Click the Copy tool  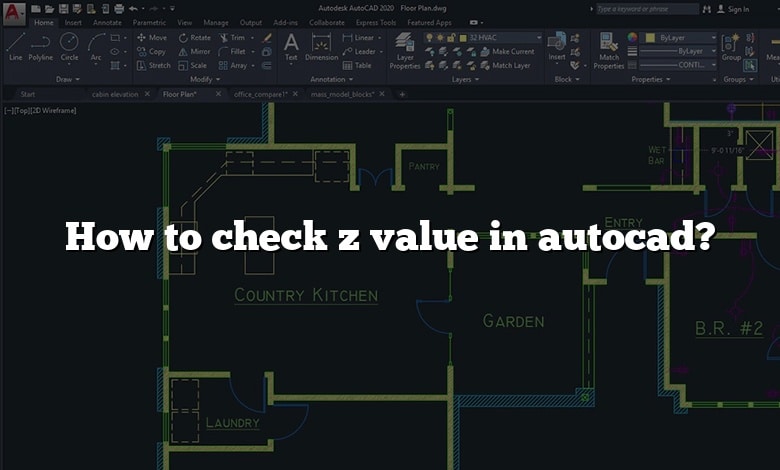point(151,51)
